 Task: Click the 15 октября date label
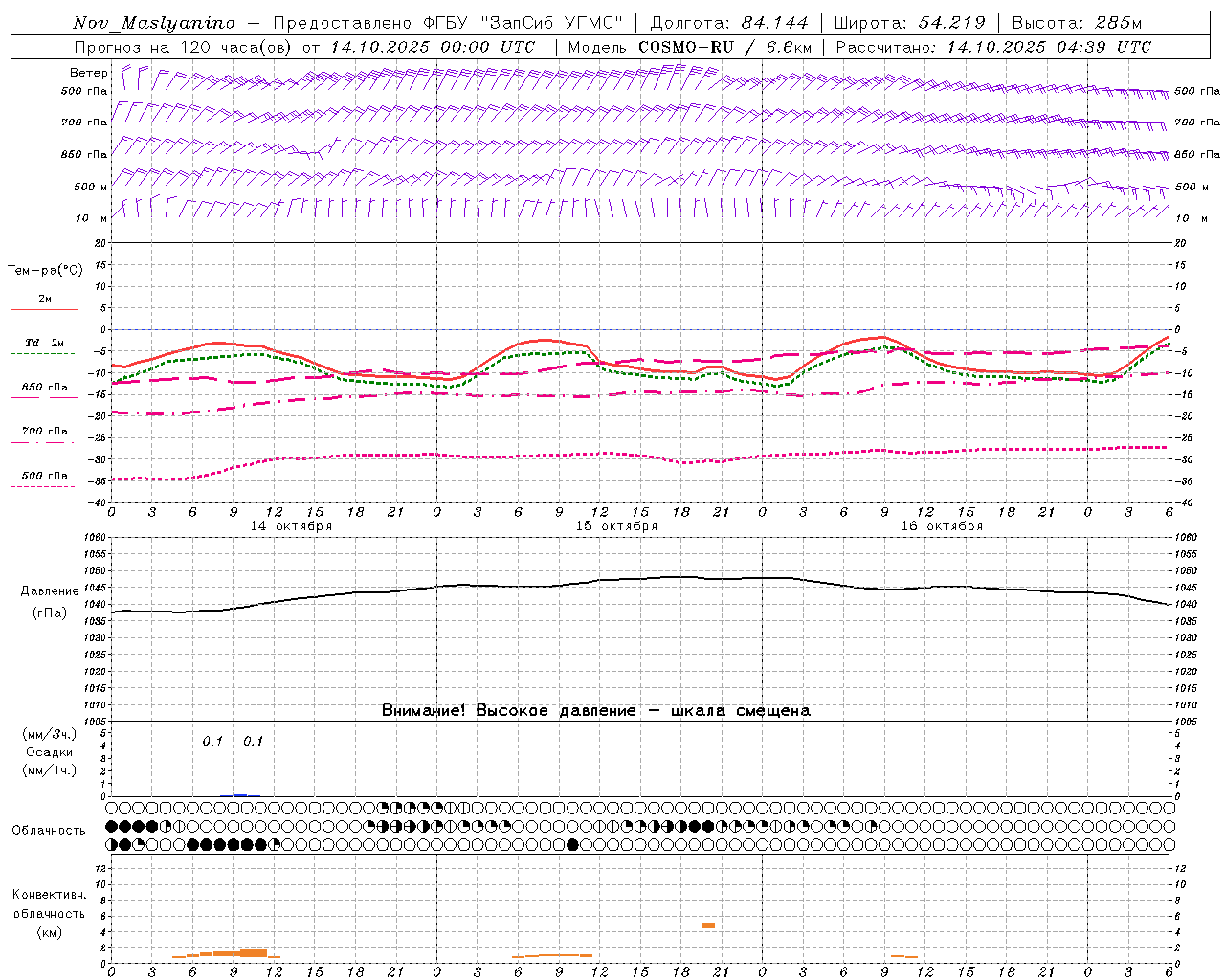[616, 526]
